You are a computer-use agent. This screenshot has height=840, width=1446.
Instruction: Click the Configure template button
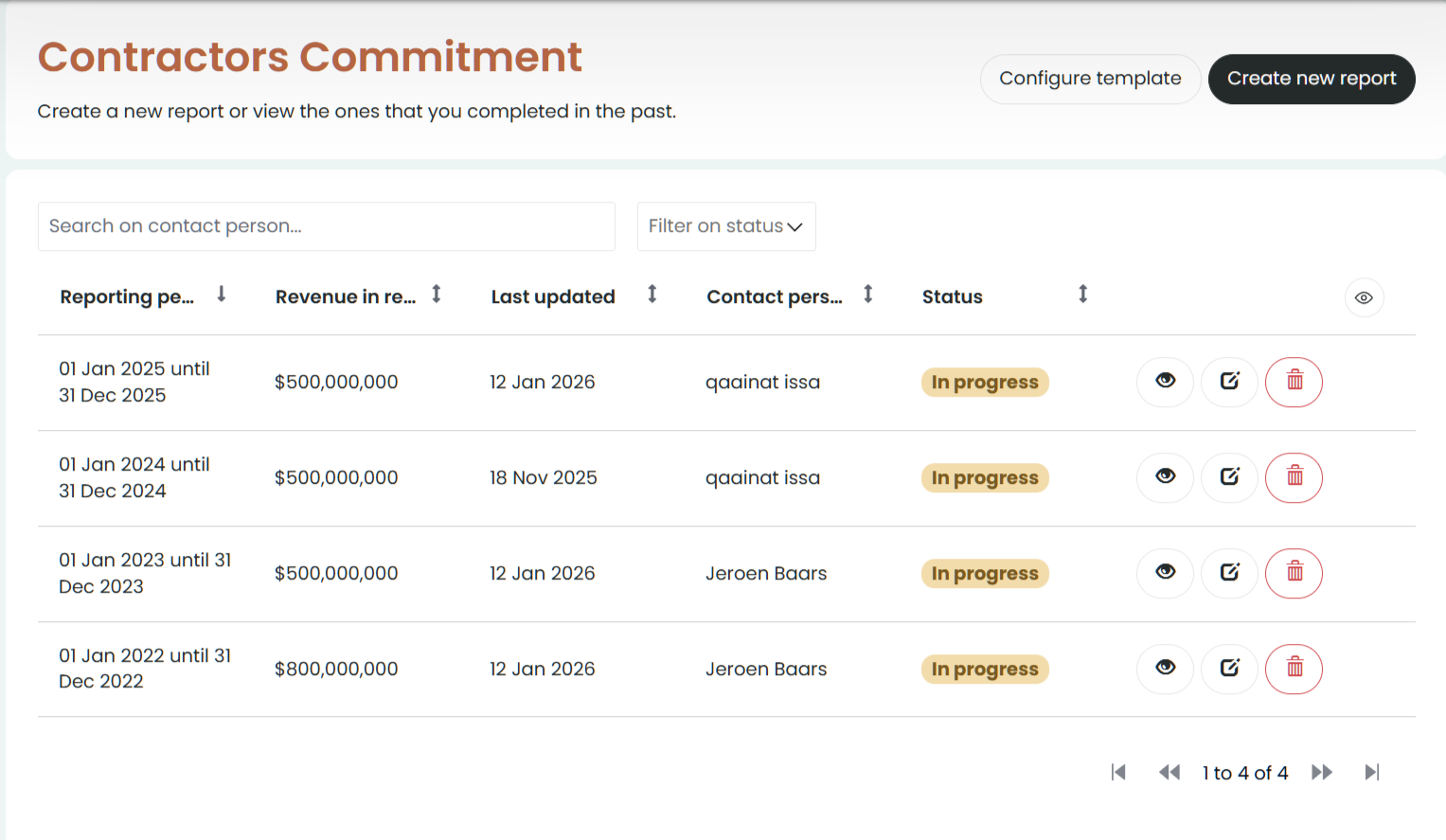pos(1090,79)
